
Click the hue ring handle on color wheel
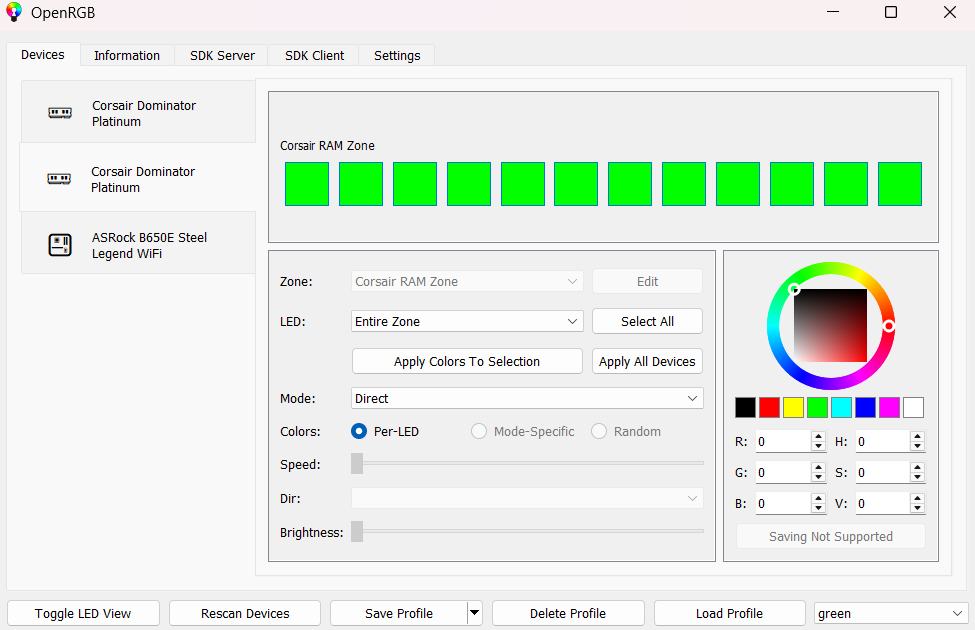[x=889, y=326]
